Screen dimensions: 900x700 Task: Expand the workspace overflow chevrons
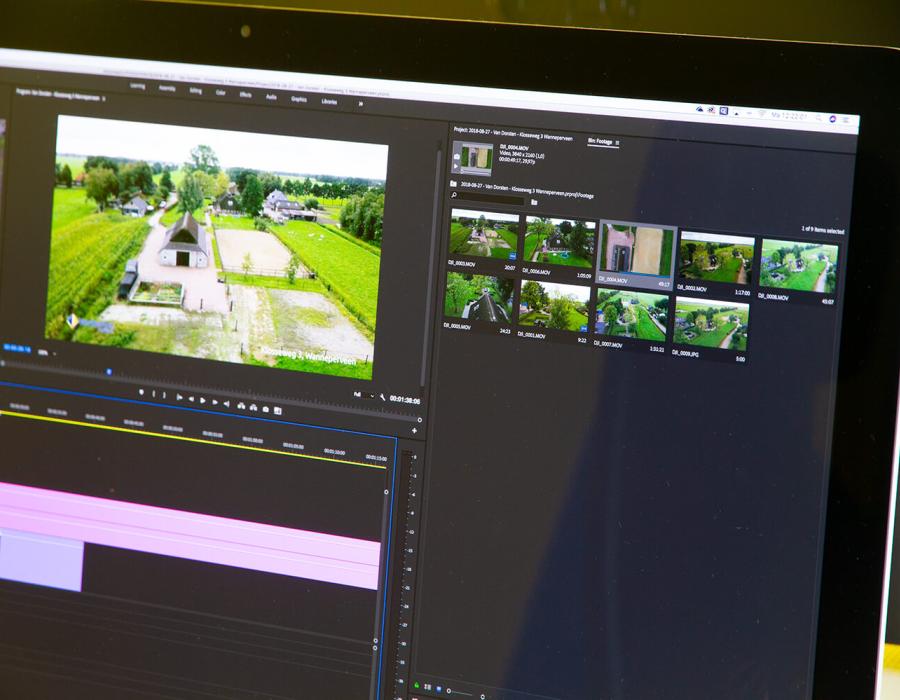(x=360, y=104)
